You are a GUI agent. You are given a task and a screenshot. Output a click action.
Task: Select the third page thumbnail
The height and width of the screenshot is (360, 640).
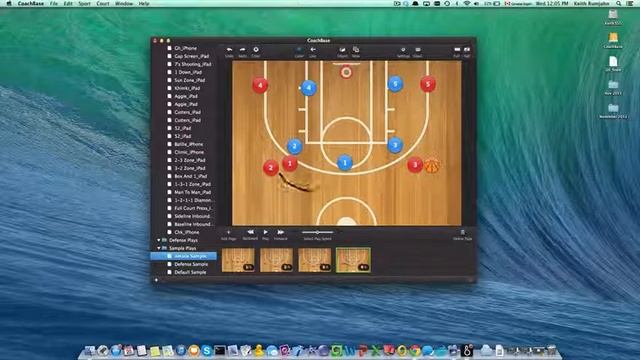coord(315,260)
